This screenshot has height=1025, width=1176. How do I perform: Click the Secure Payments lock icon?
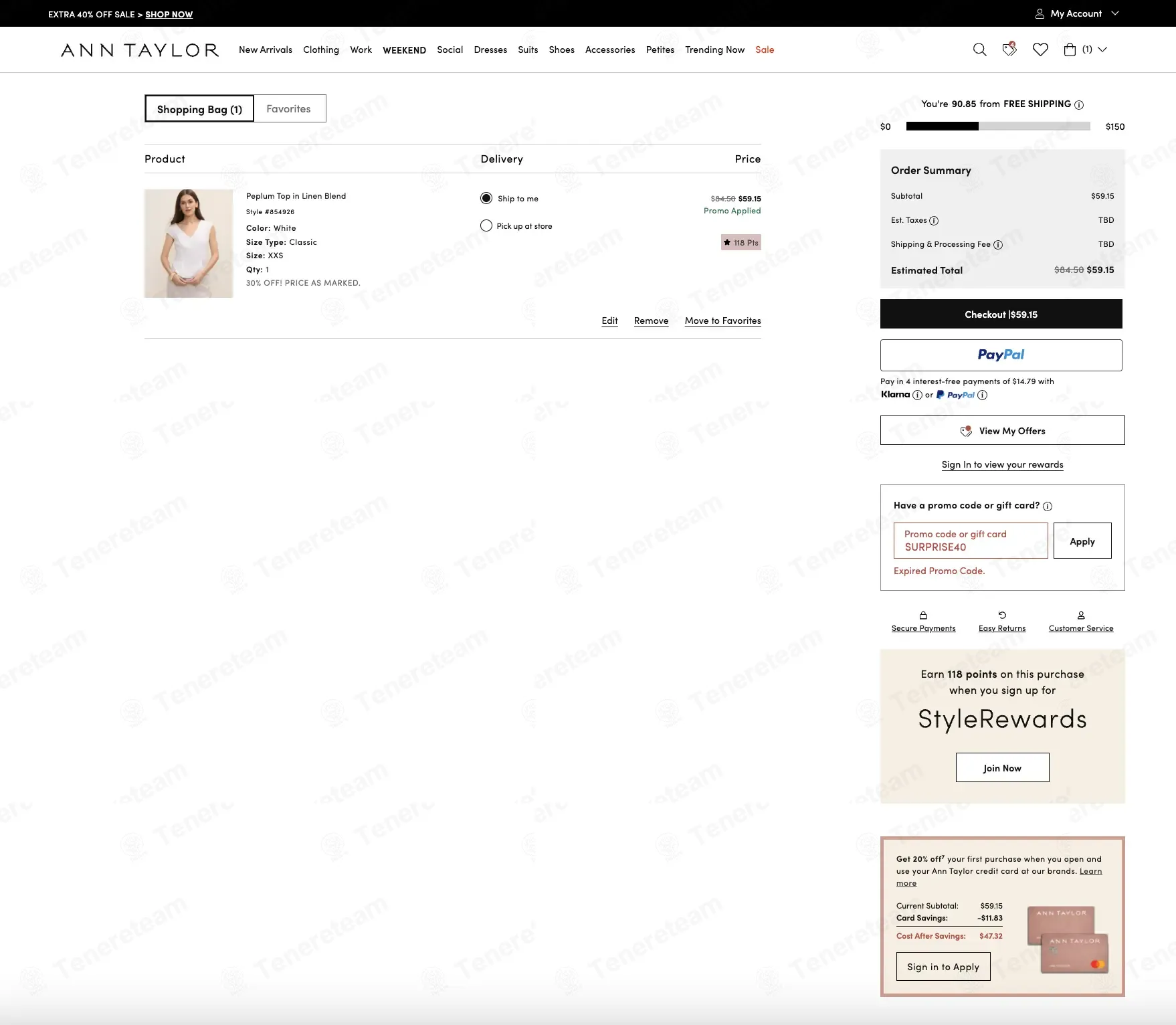pyautogui.click(x=923, y=615)
